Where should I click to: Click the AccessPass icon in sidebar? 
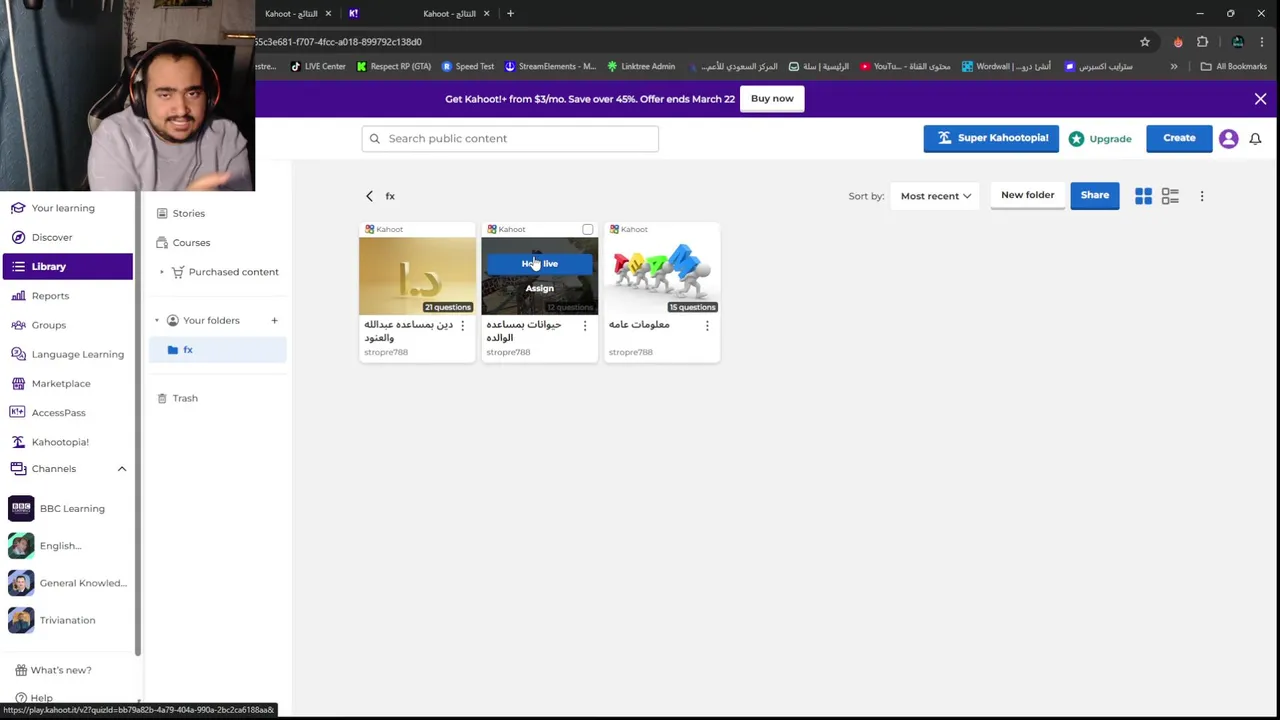[x=18, y=412]
